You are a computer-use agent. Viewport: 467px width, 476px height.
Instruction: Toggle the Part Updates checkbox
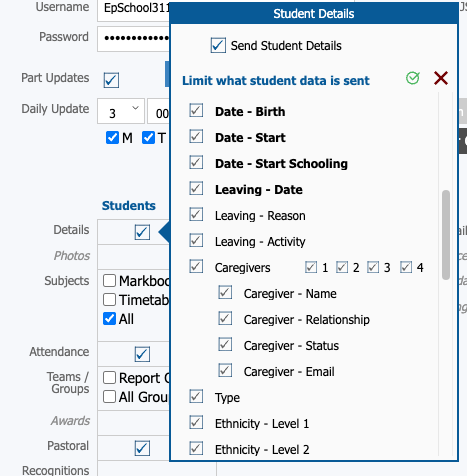point(111,80)
